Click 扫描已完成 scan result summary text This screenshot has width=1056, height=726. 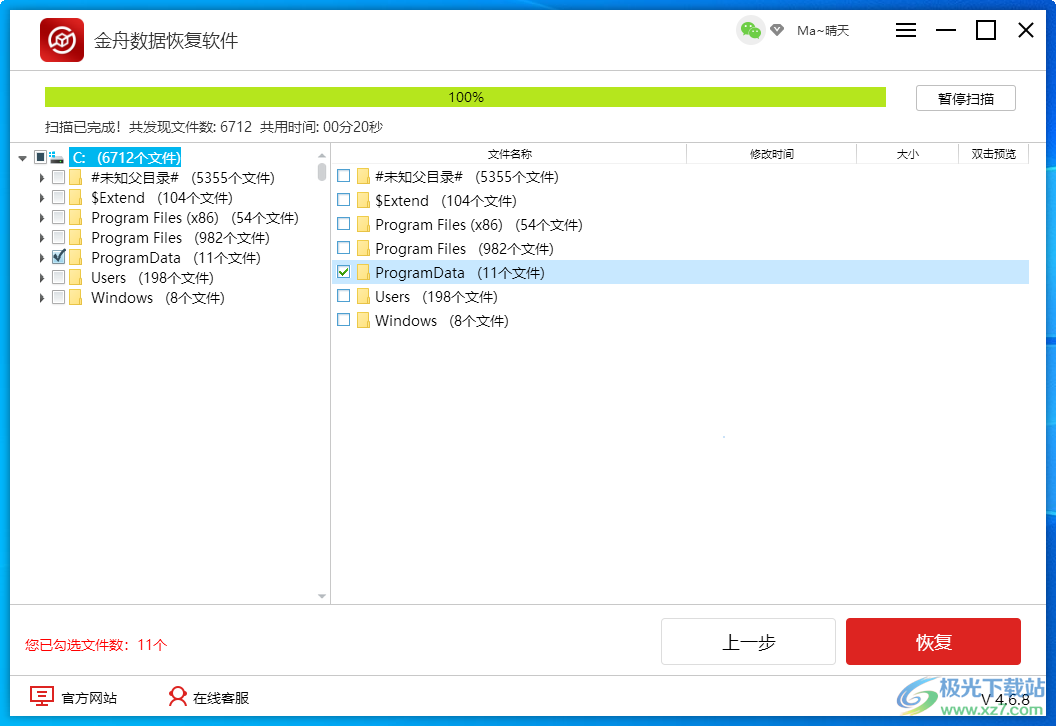213,127
